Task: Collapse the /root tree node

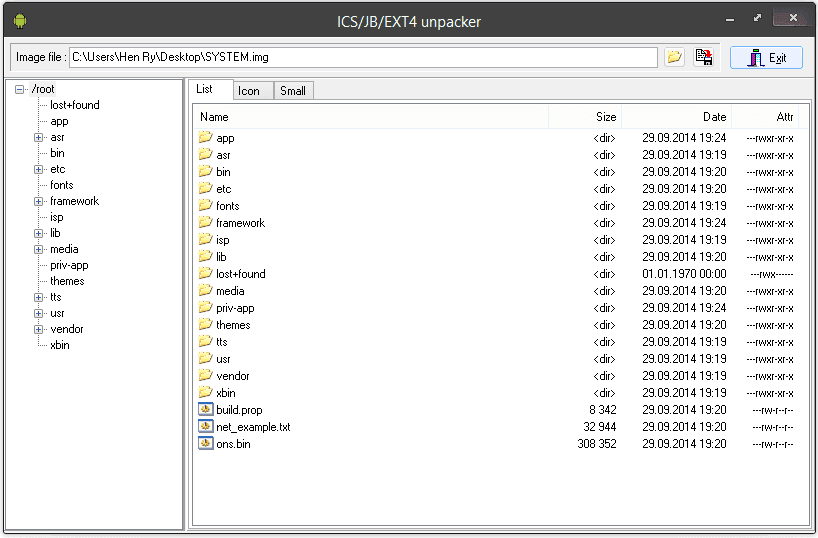Action: coord(19,89)
